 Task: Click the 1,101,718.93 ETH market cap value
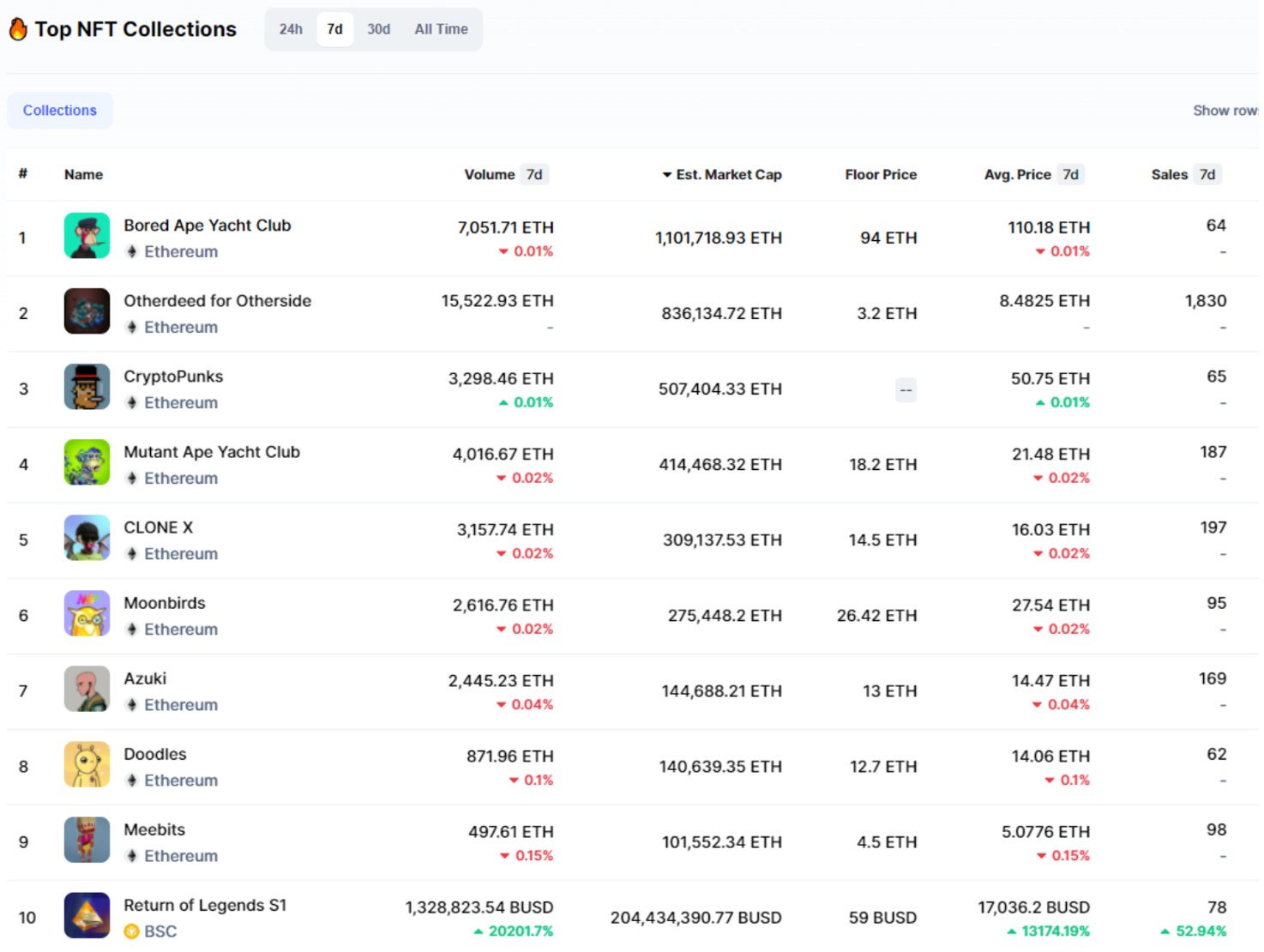coord(719,238)
